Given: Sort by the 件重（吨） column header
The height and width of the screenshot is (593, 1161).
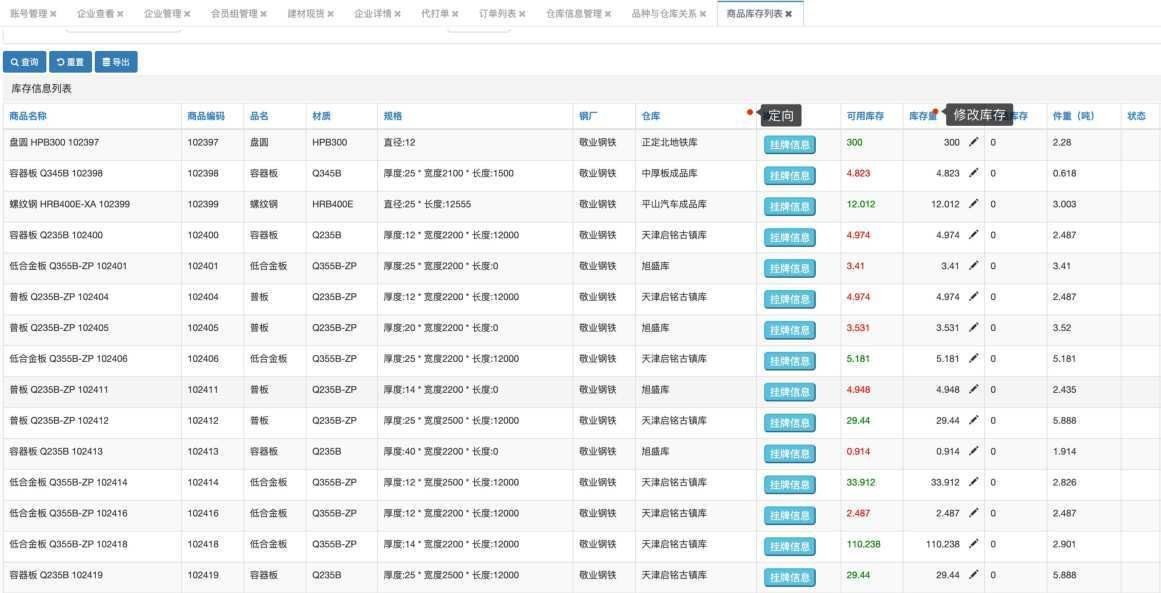Looking at the screenshot, I should (x=1073, y=116).
